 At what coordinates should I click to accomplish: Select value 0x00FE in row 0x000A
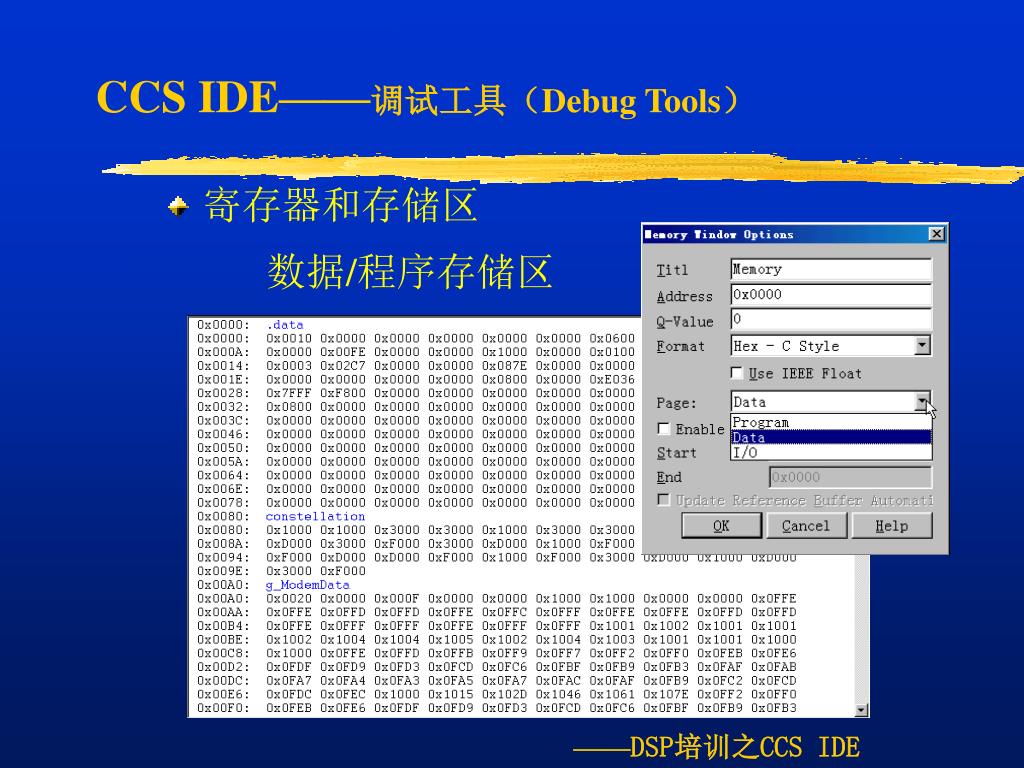click(x=343, y=352)
